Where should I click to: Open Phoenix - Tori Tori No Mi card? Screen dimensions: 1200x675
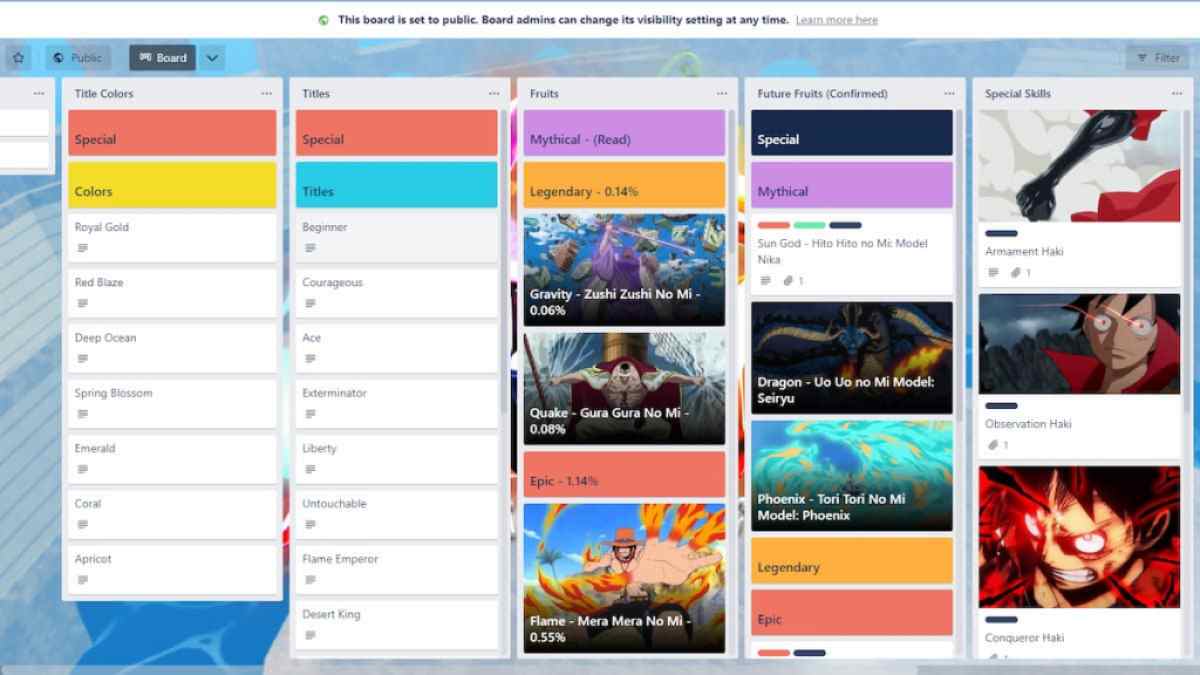(x=852, y=475)
